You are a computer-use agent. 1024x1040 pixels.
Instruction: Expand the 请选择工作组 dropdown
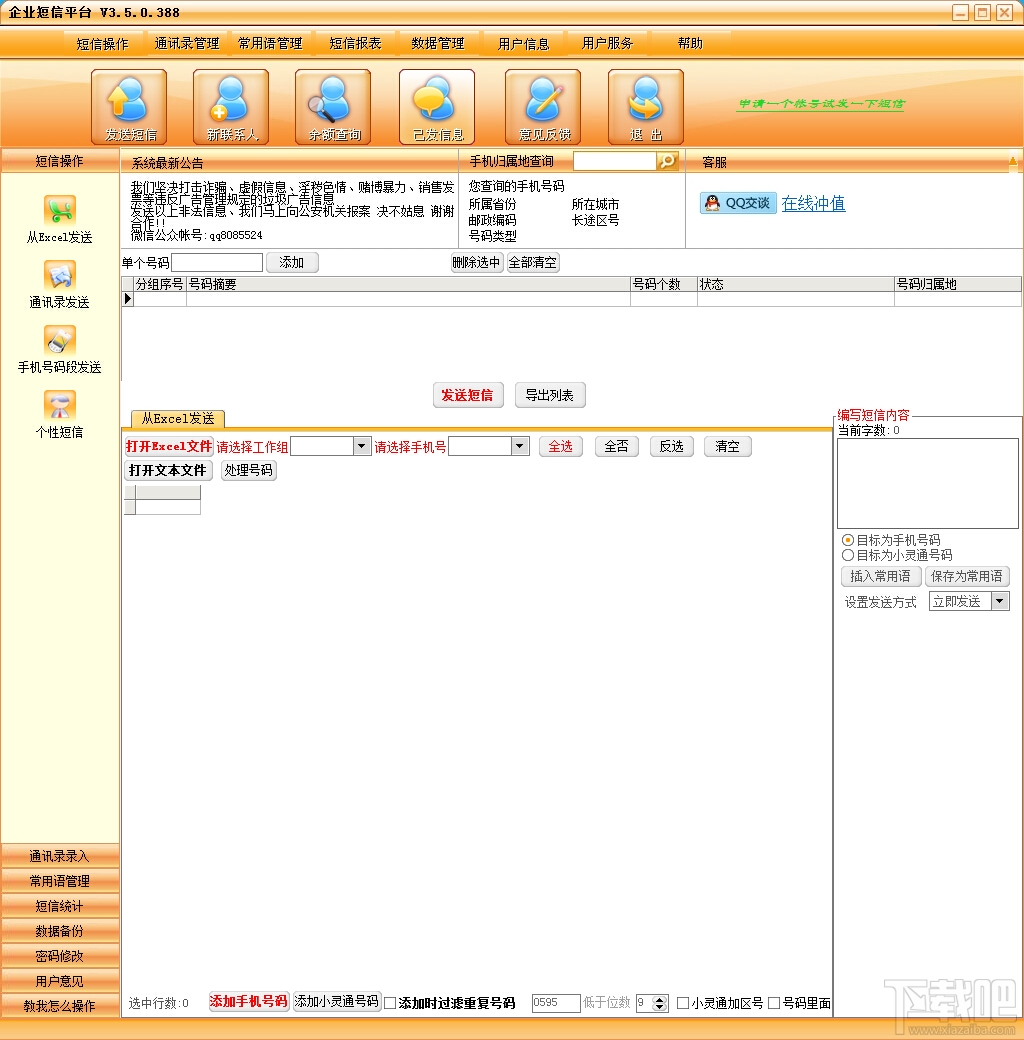click(362, 446)
